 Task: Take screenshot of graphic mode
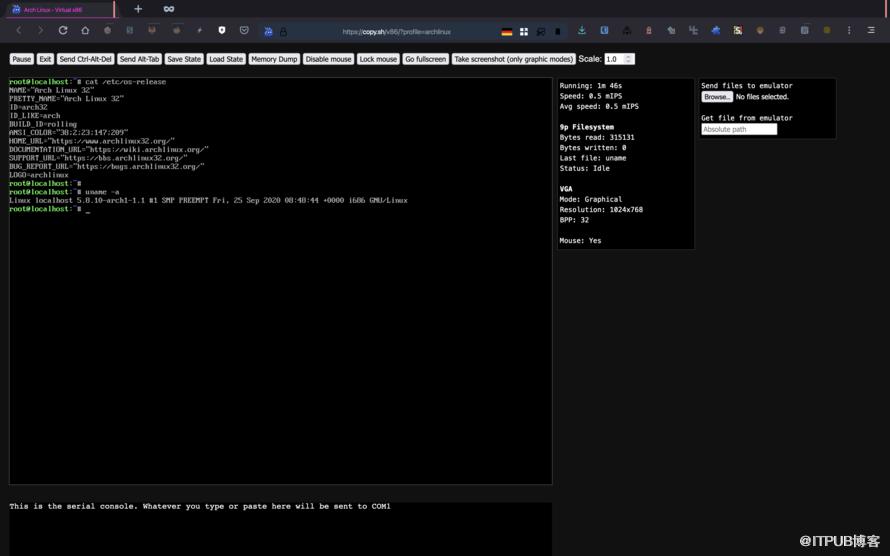point(514,59)
